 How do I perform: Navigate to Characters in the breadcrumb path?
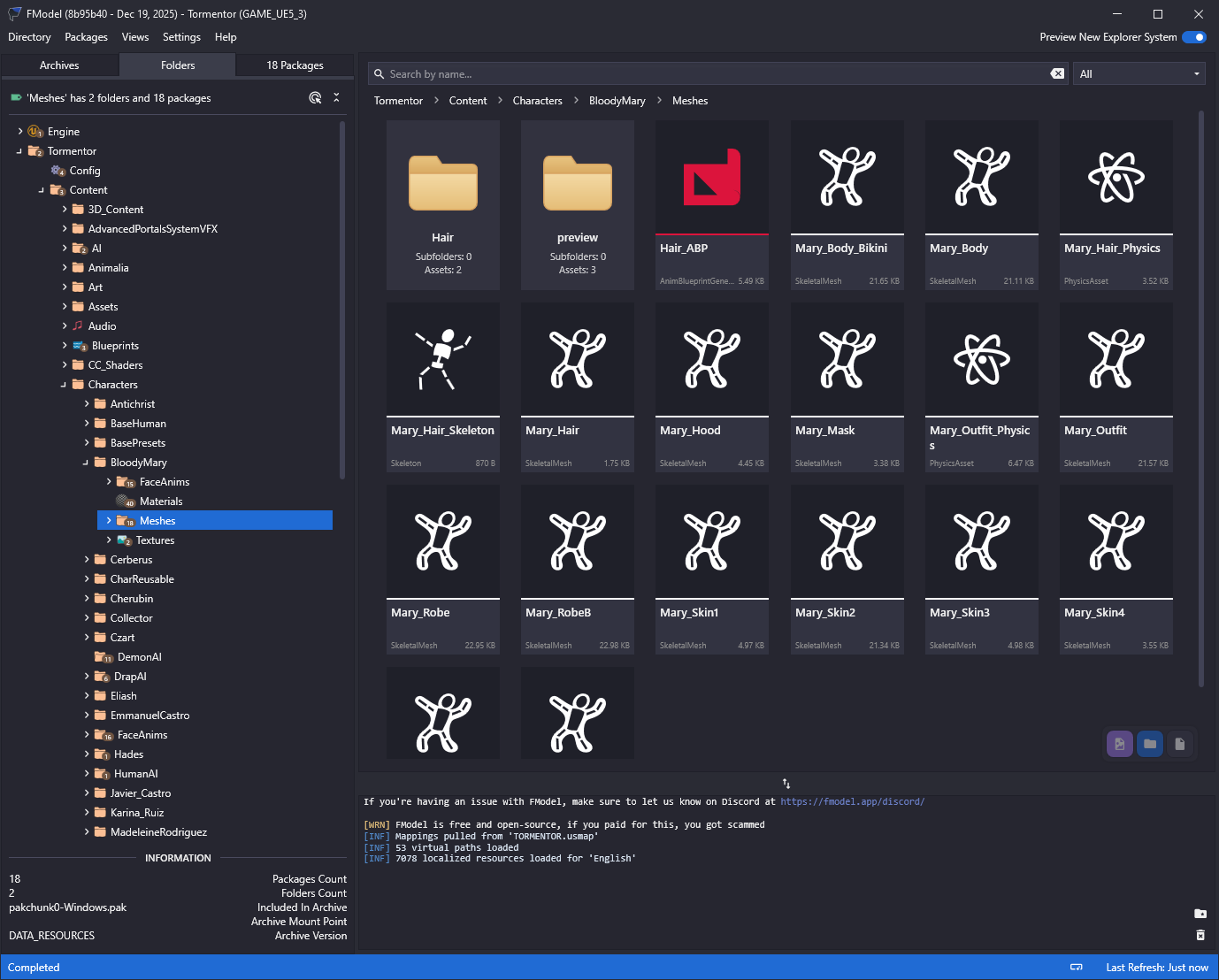click(x=537, y=101)
